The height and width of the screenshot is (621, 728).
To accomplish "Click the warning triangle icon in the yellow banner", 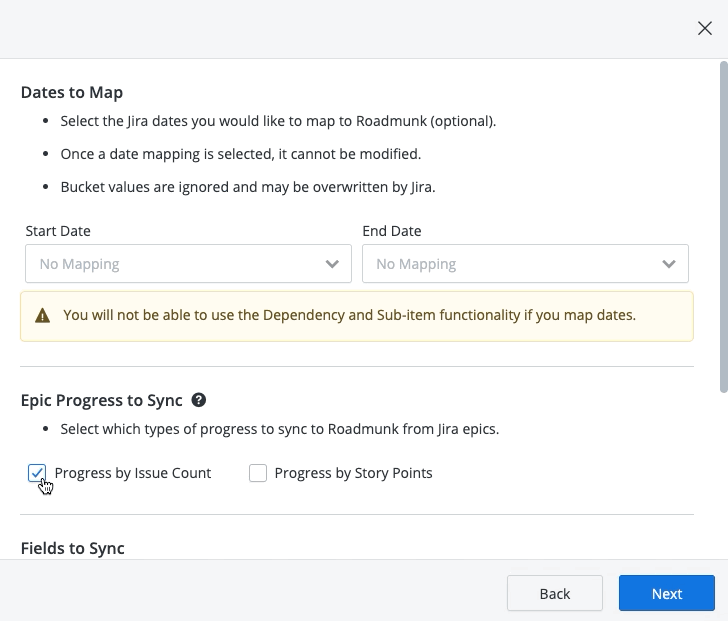I will pos(42,316).
